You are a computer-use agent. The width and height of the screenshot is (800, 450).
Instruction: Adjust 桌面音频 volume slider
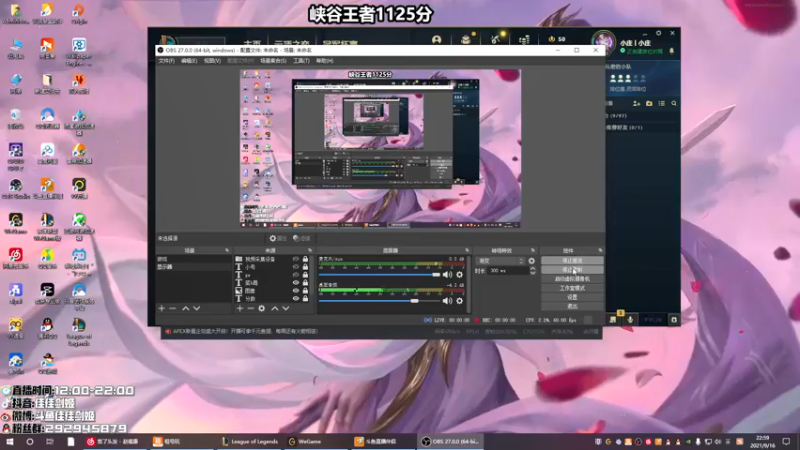[x=379, y=301]
